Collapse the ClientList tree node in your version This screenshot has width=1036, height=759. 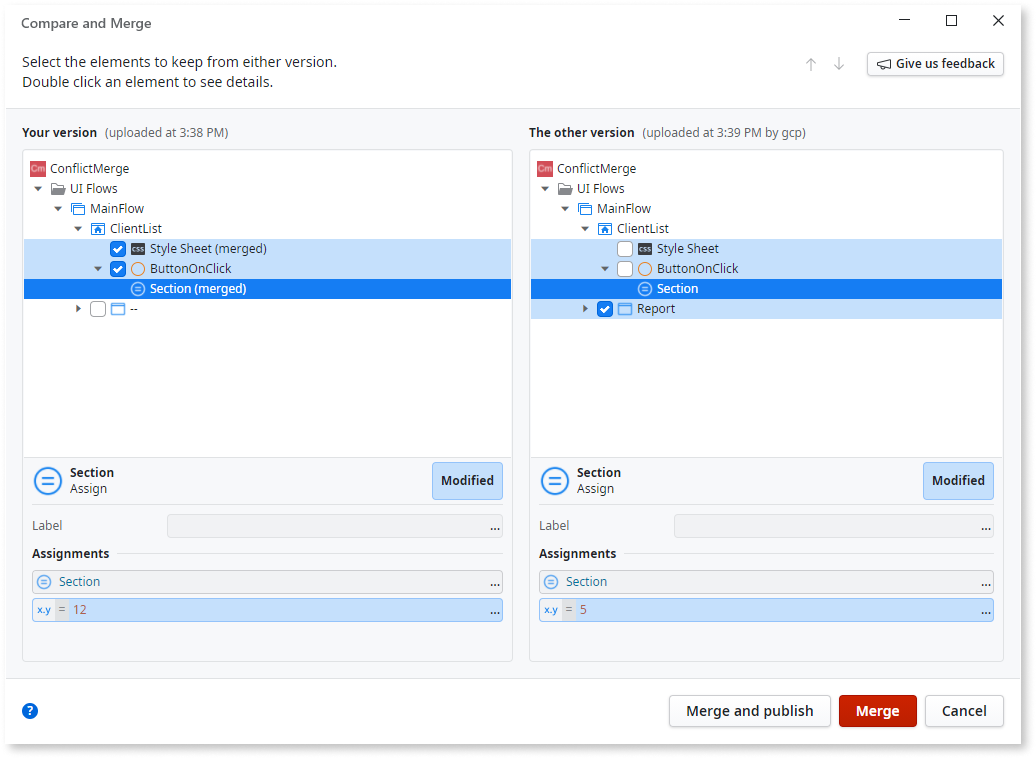tap(78, 228)
